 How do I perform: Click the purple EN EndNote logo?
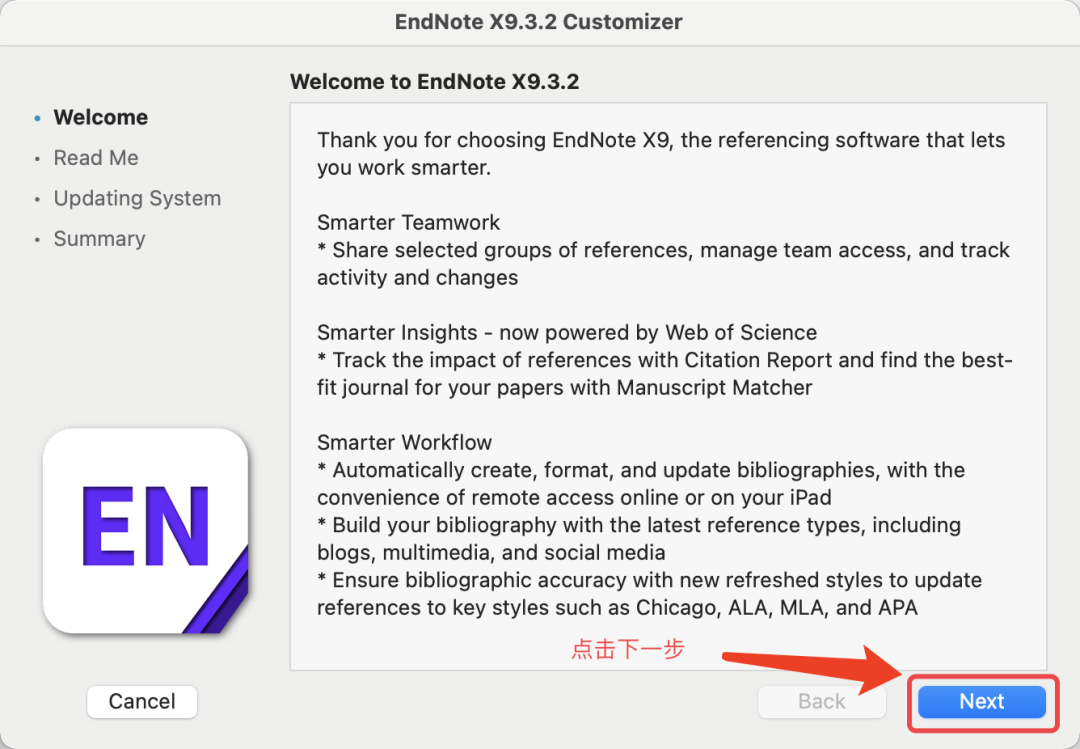point(145,531)
